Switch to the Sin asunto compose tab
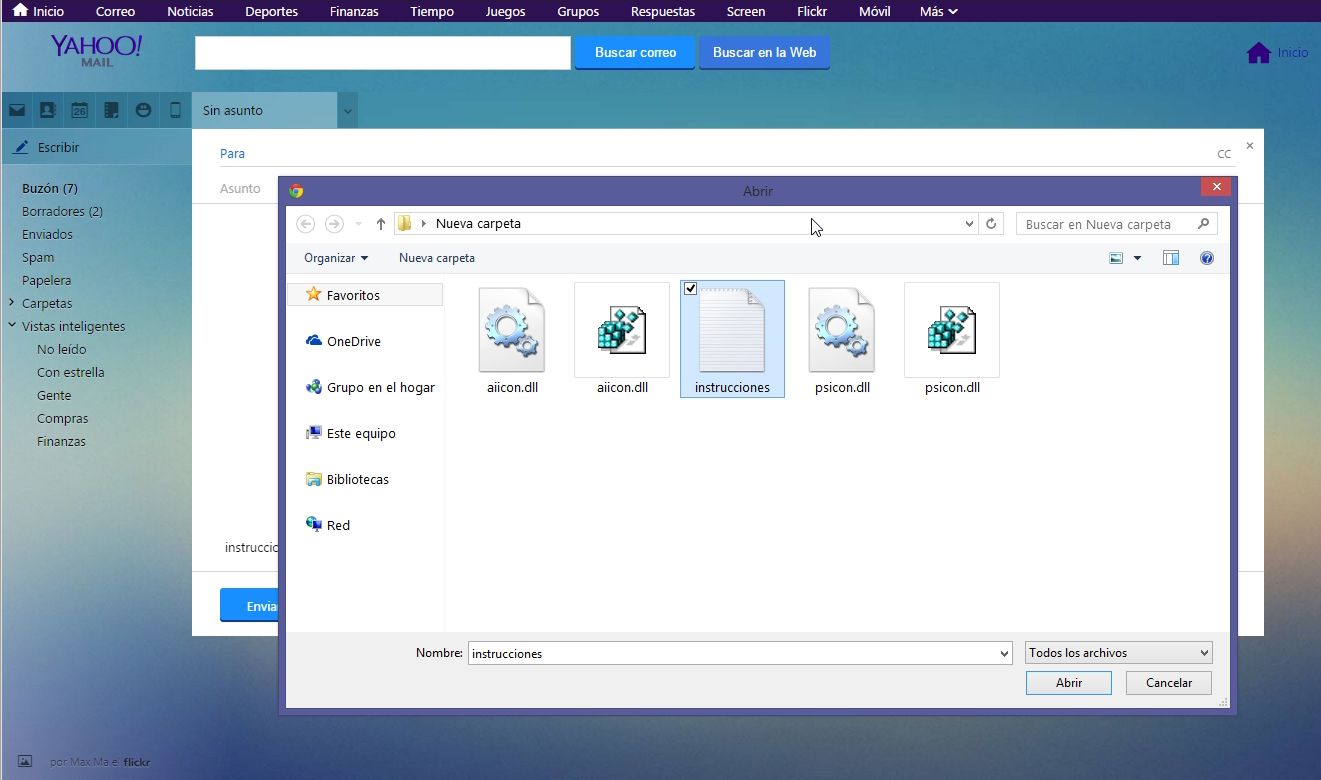Screen dimensions: 1321x780 click(265, 110)
